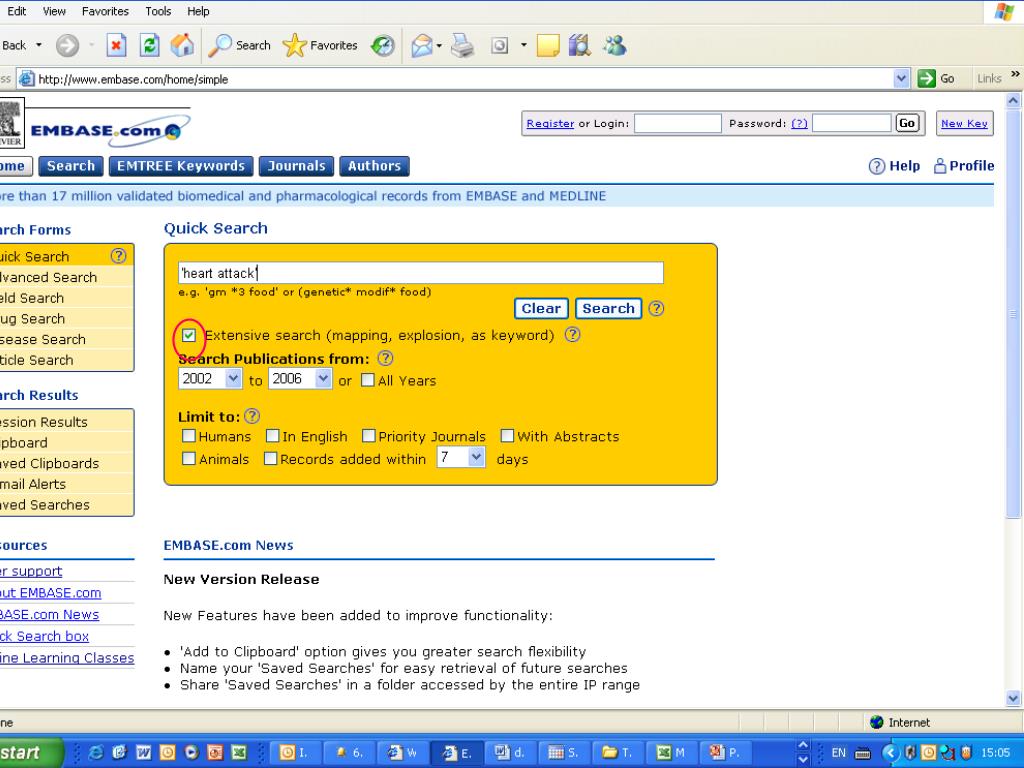Viewport: 1024px width, 768px height.
Task: Go to browser Home page icon
Action: click(x=182, y=45)
